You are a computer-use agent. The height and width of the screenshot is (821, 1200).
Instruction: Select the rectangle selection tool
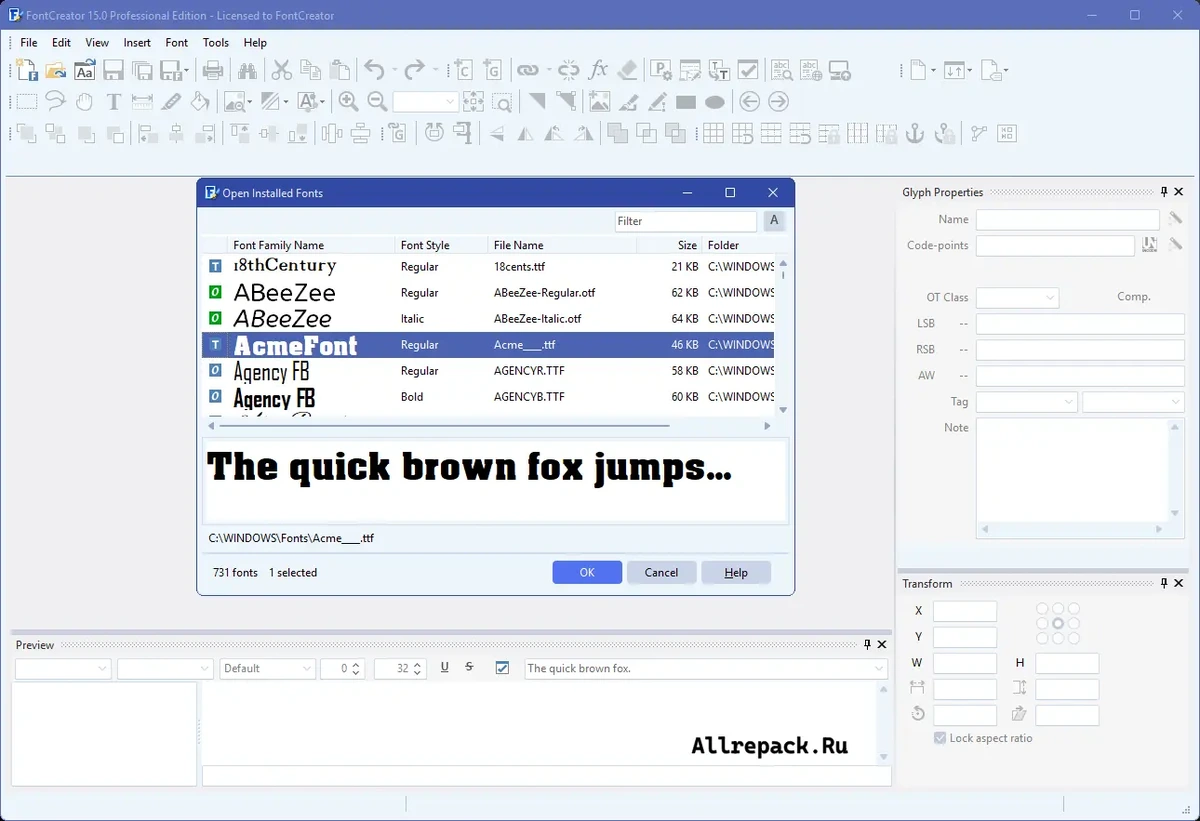[x=26, y=102]
